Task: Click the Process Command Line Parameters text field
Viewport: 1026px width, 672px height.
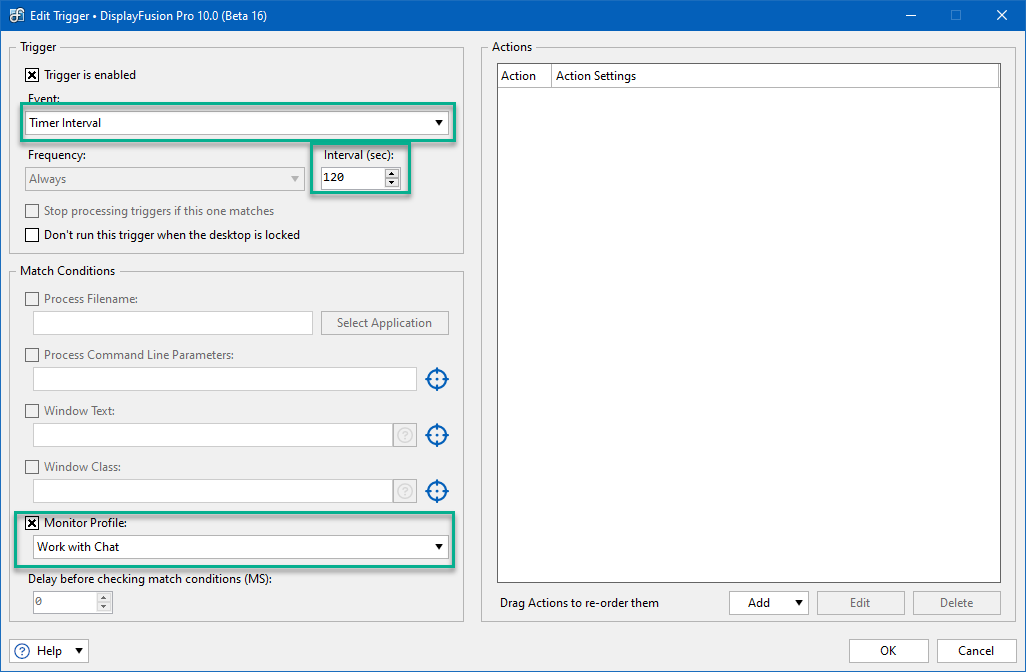Action: pos(224,380)
